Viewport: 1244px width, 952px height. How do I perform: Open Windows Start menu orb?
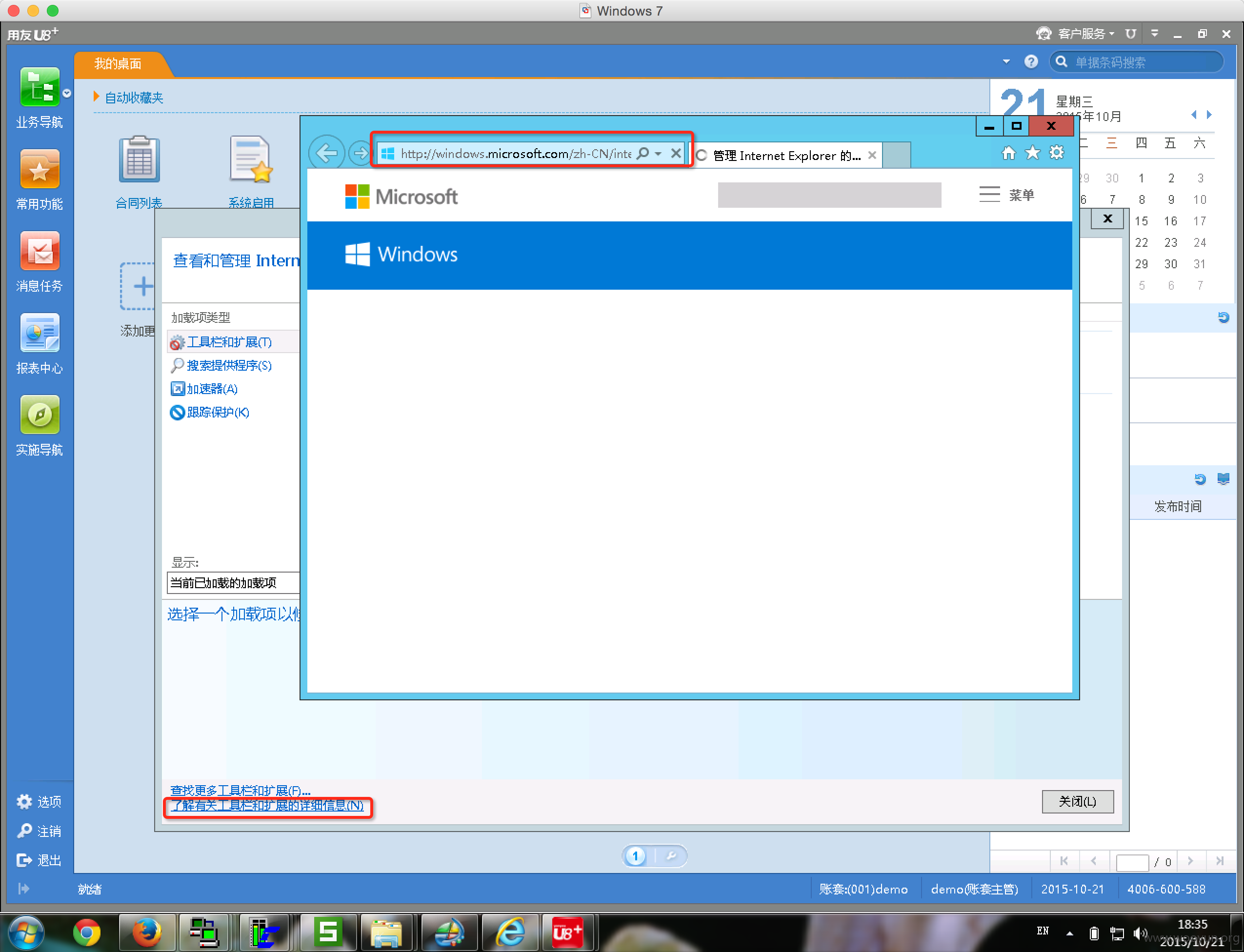click(x=25, y=932)
